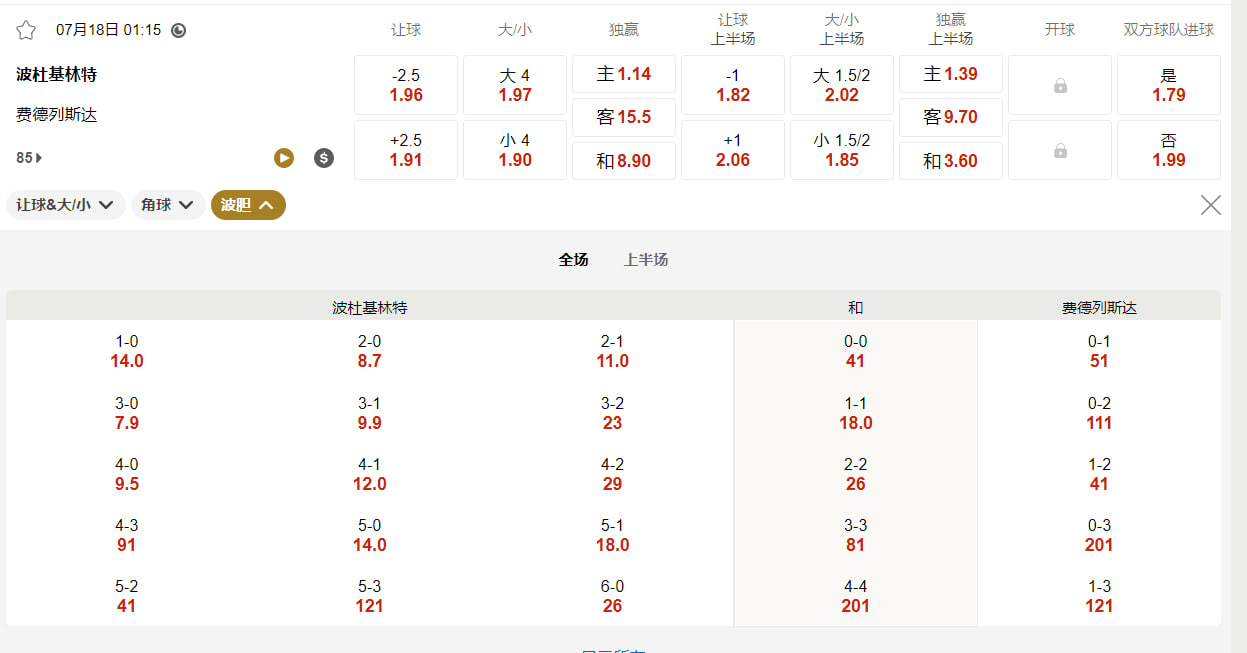Bet correct score 4-2 at 29
Viewport: 1247px width, 653px height.
pyautogui.click(x=612, y=474)
